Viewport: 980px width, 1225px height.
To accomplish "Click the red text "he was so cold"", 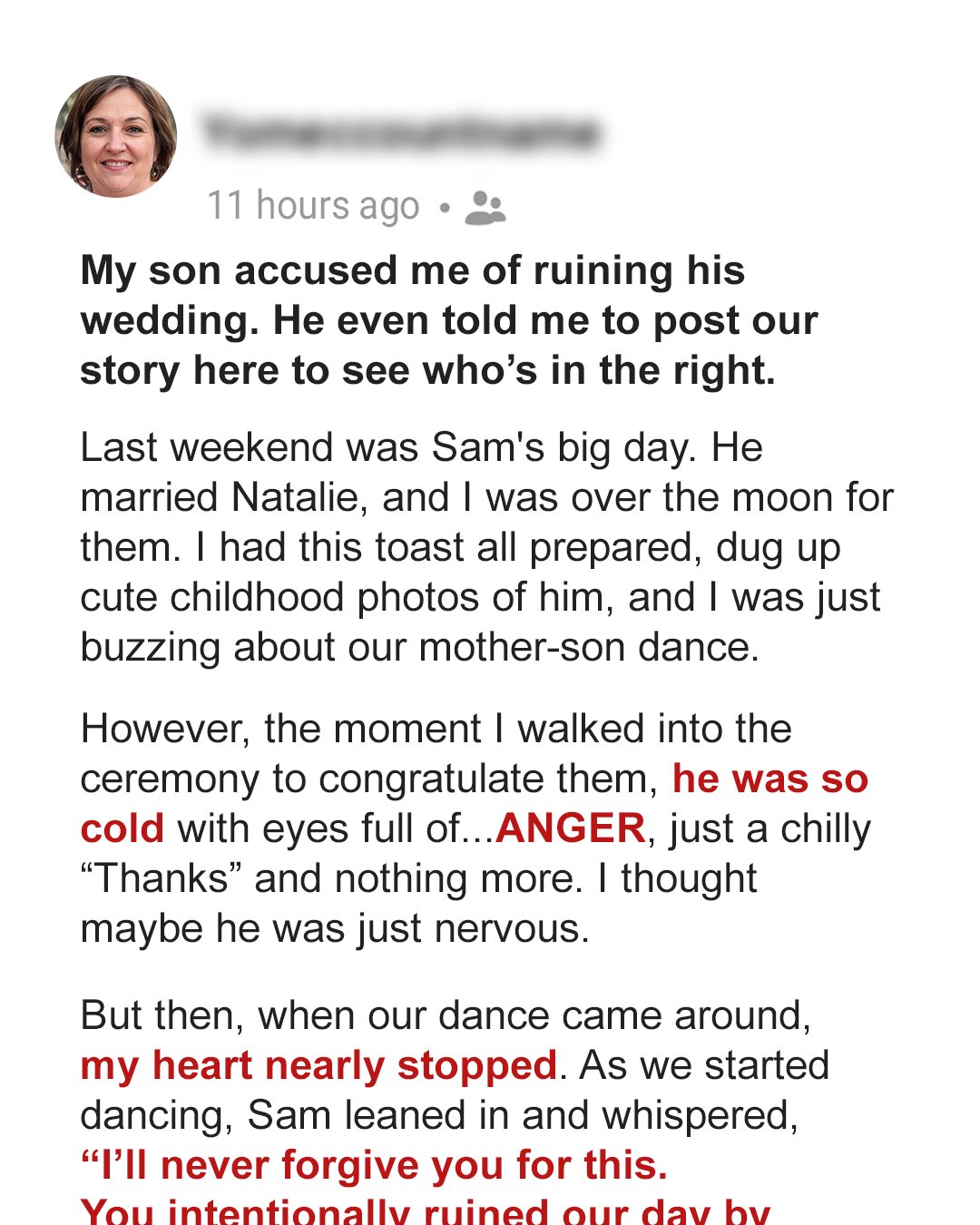I will (x=769, y=779).
